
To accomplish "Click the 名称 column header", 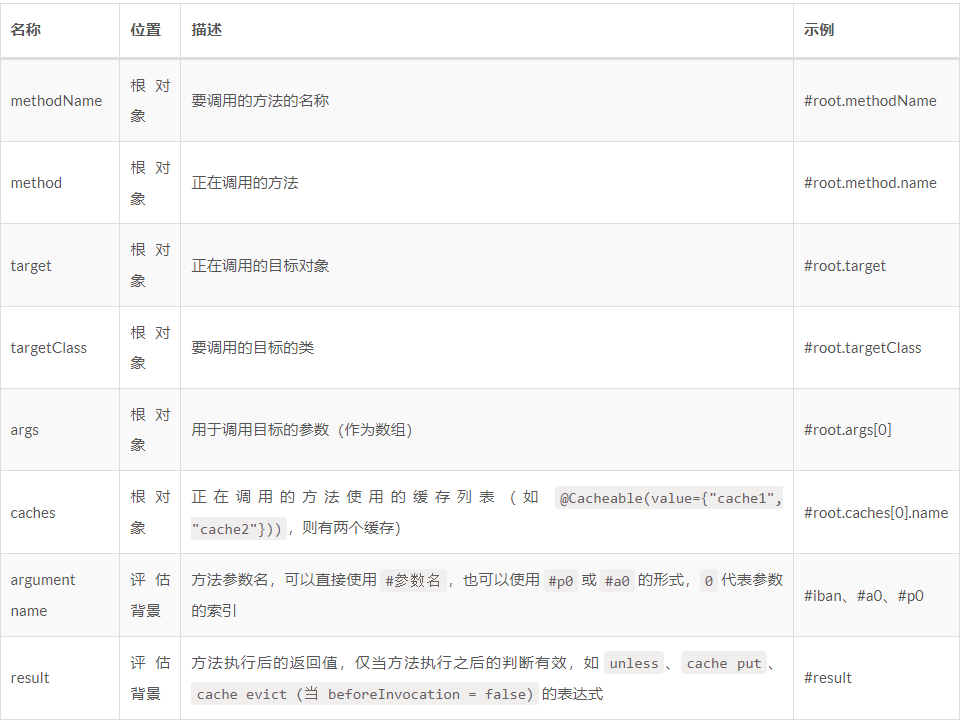I will click(x=23, y=30).
